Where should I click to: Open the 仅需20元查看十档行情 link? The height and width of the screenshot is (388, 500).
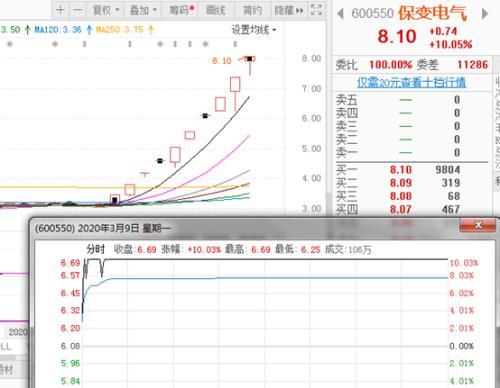point(411,82)
